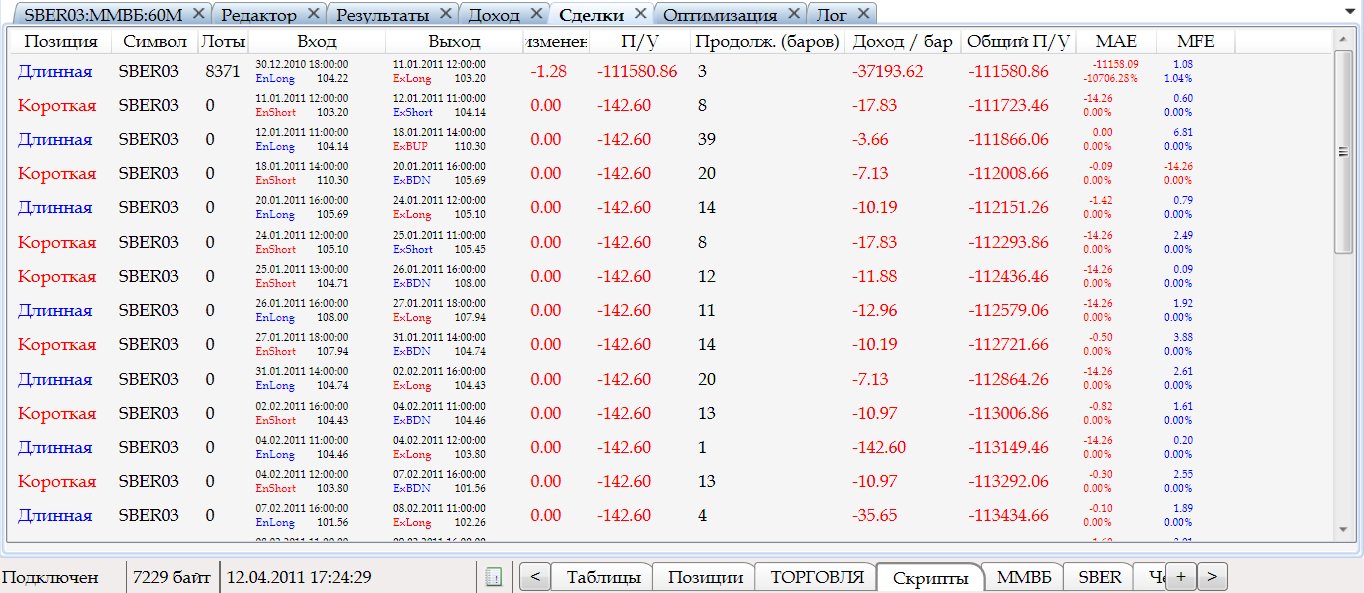
Task: Switch to the SBER03:ММВБ:60М chart tab
Action: click(103, 15)
